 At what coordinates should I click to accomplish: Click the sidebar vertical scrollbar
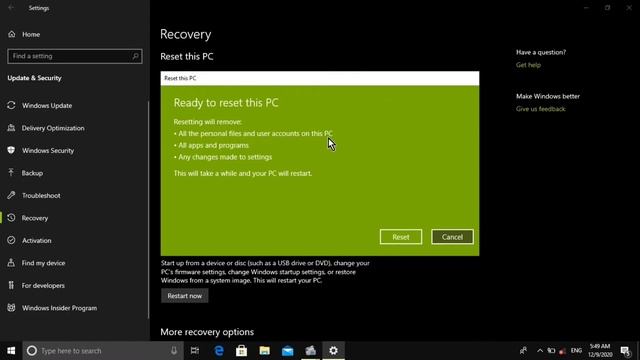click(x=148, y=209)
